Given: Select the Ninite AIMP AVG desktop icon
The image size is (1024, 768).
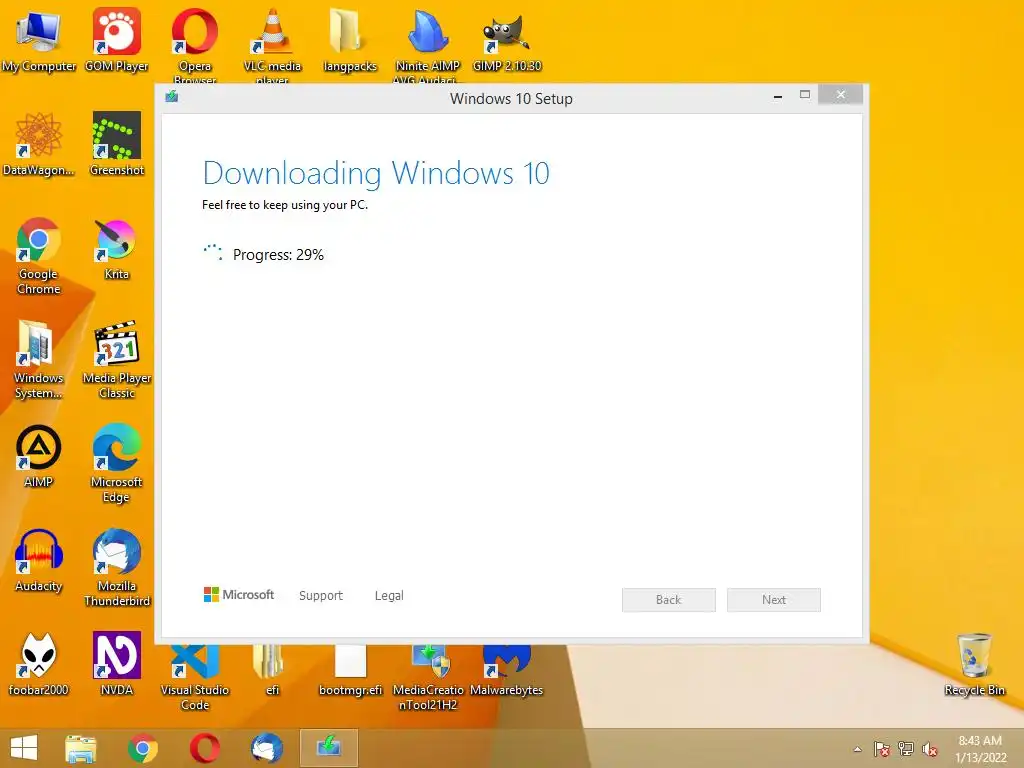Looking at the screenshot, I should coord(427,44).
